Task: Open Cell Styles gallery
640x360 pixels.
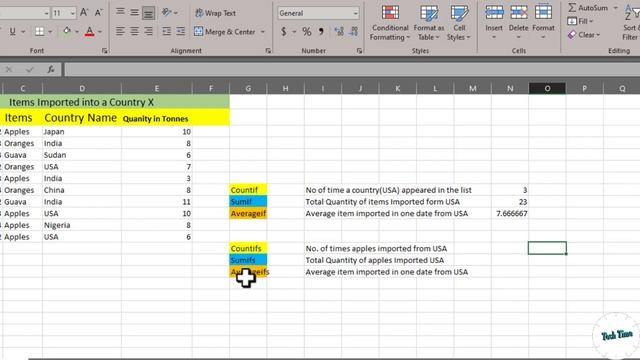Action: pyautogui.click(x=459, y=23)
